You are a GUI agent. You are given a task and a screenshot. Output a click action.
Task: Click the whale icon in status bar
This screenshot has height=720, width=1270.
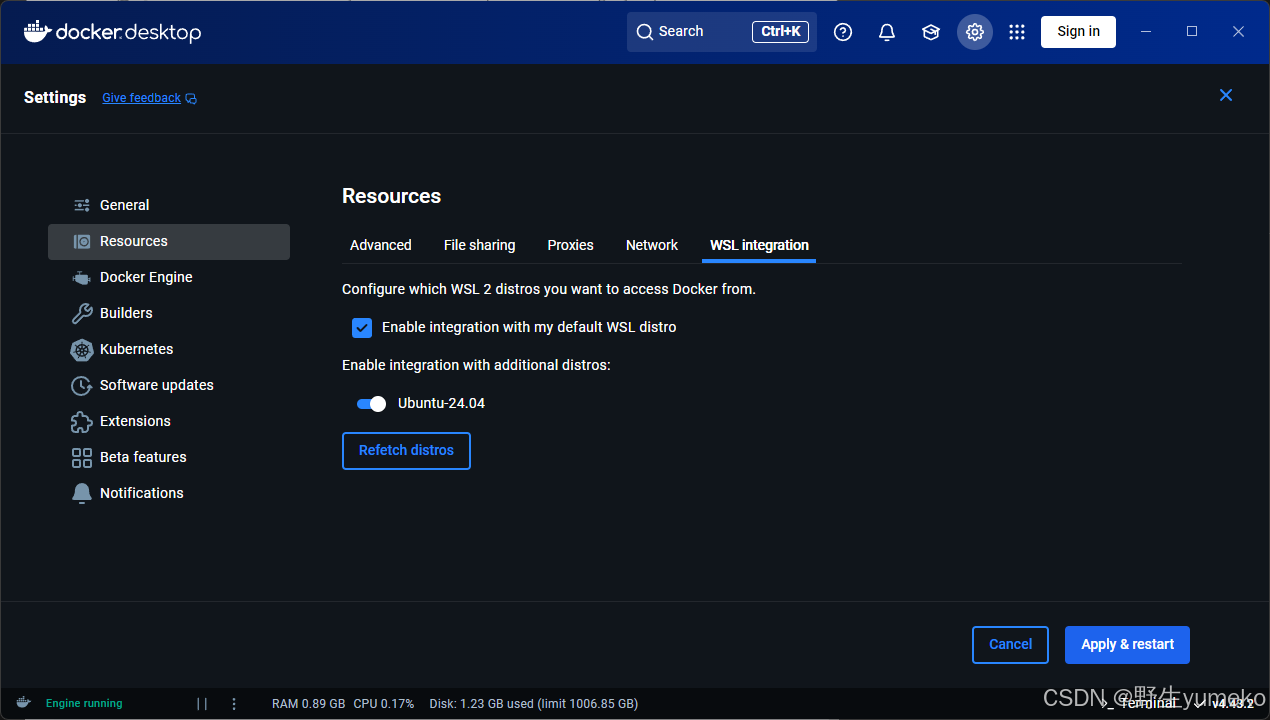23,703
